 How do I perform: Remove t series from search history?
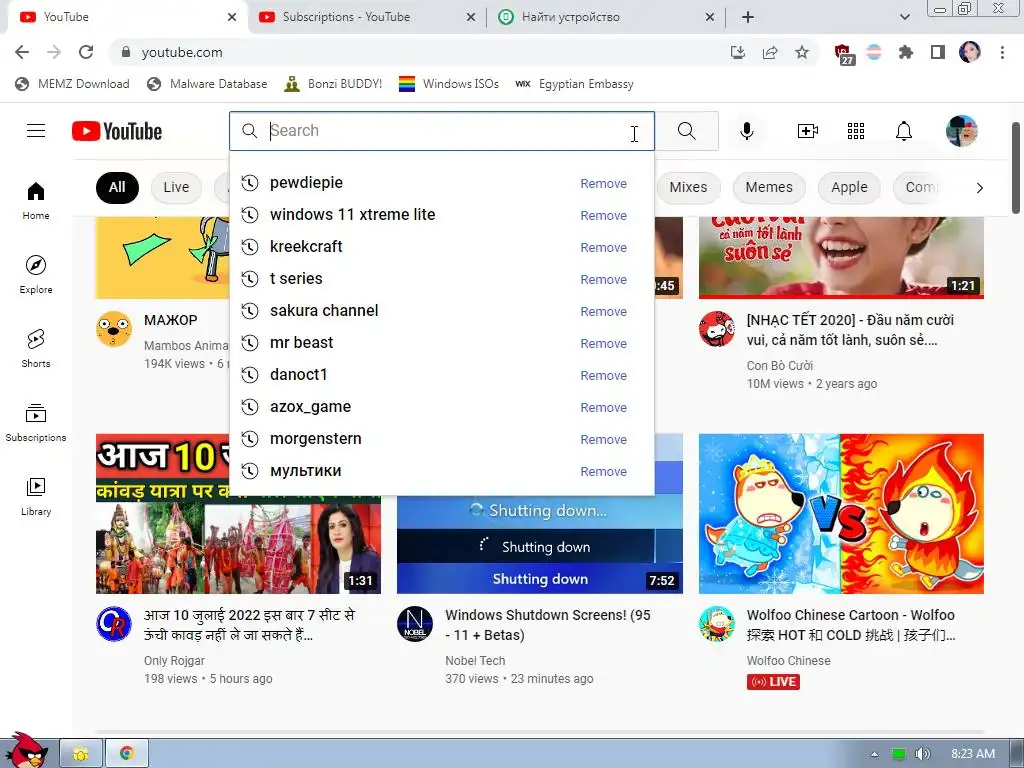pos(603,280)
